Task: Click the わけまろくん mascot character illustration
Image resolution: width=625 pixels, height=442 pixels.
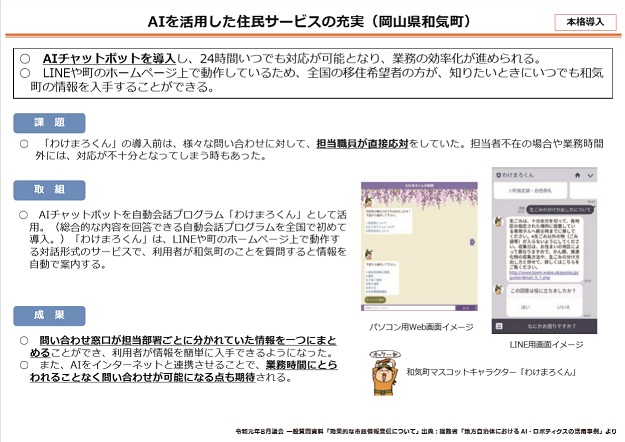Action: click(x=385, y=372)
